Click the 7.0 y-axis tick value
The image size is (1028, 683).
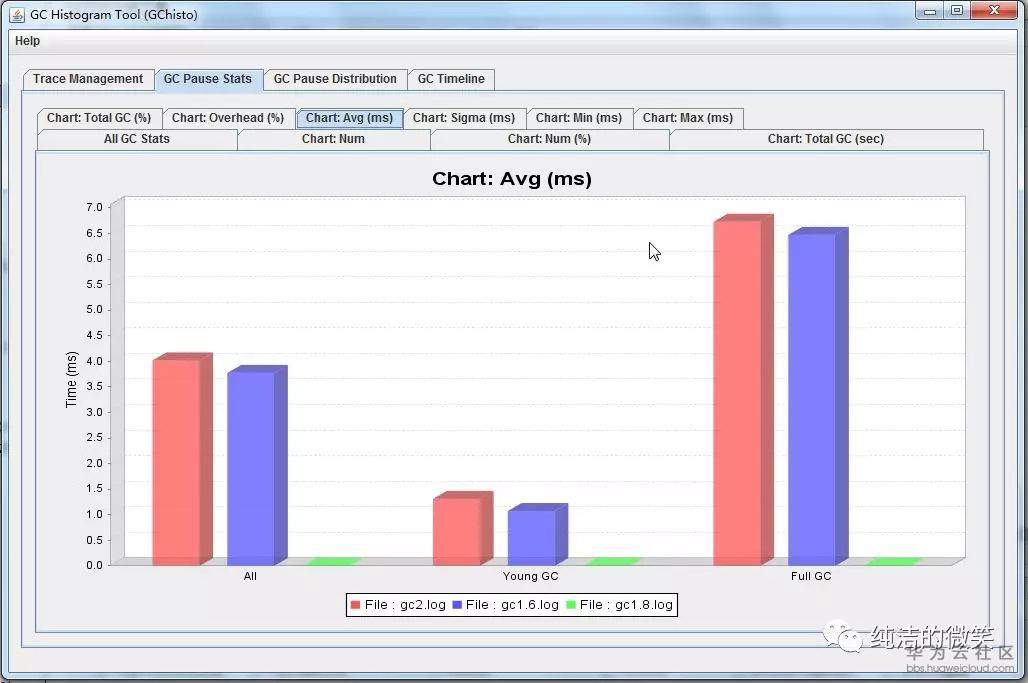[x=94, y=207]
